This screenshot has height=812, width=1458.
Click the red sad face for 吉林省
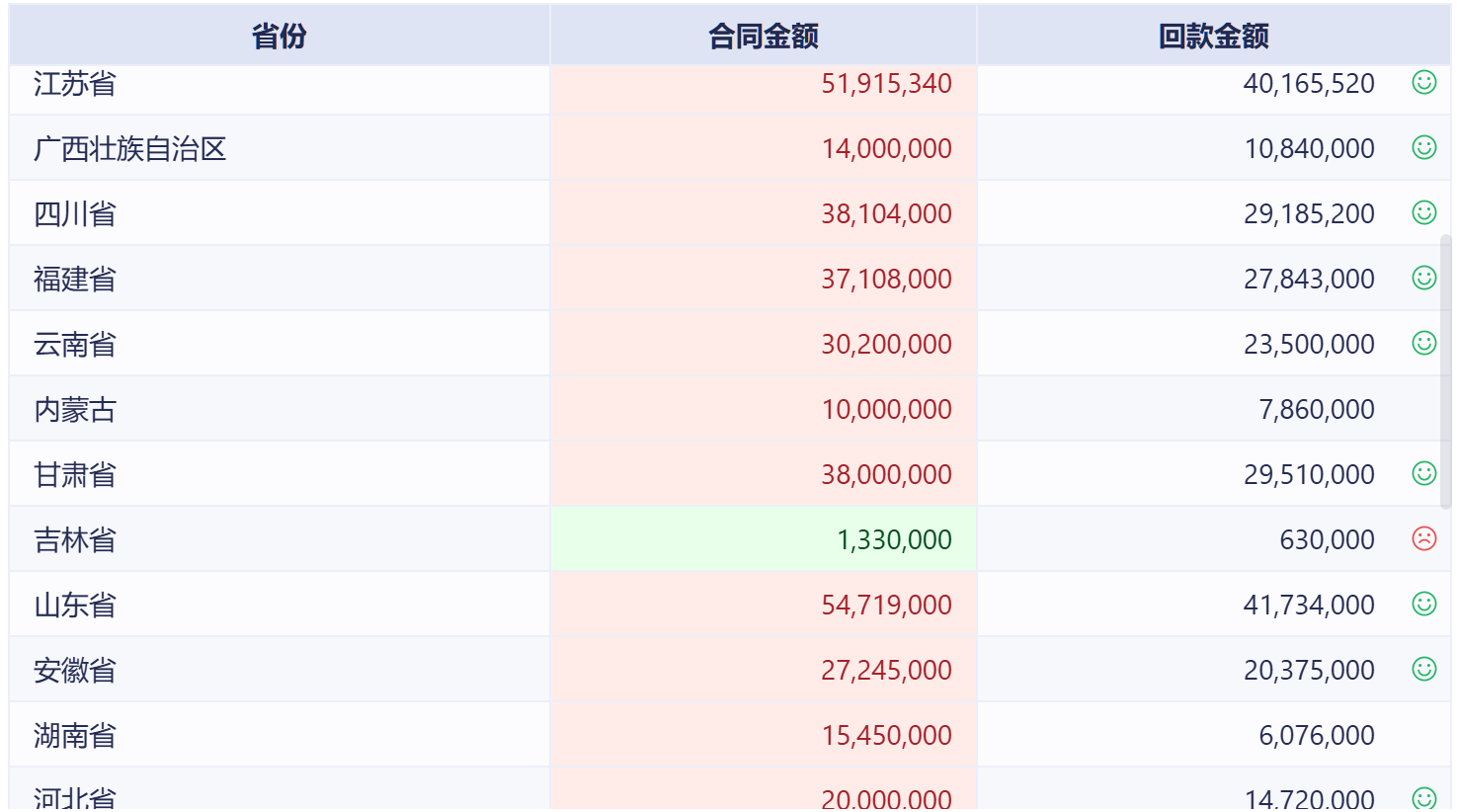pos(1423,539)
